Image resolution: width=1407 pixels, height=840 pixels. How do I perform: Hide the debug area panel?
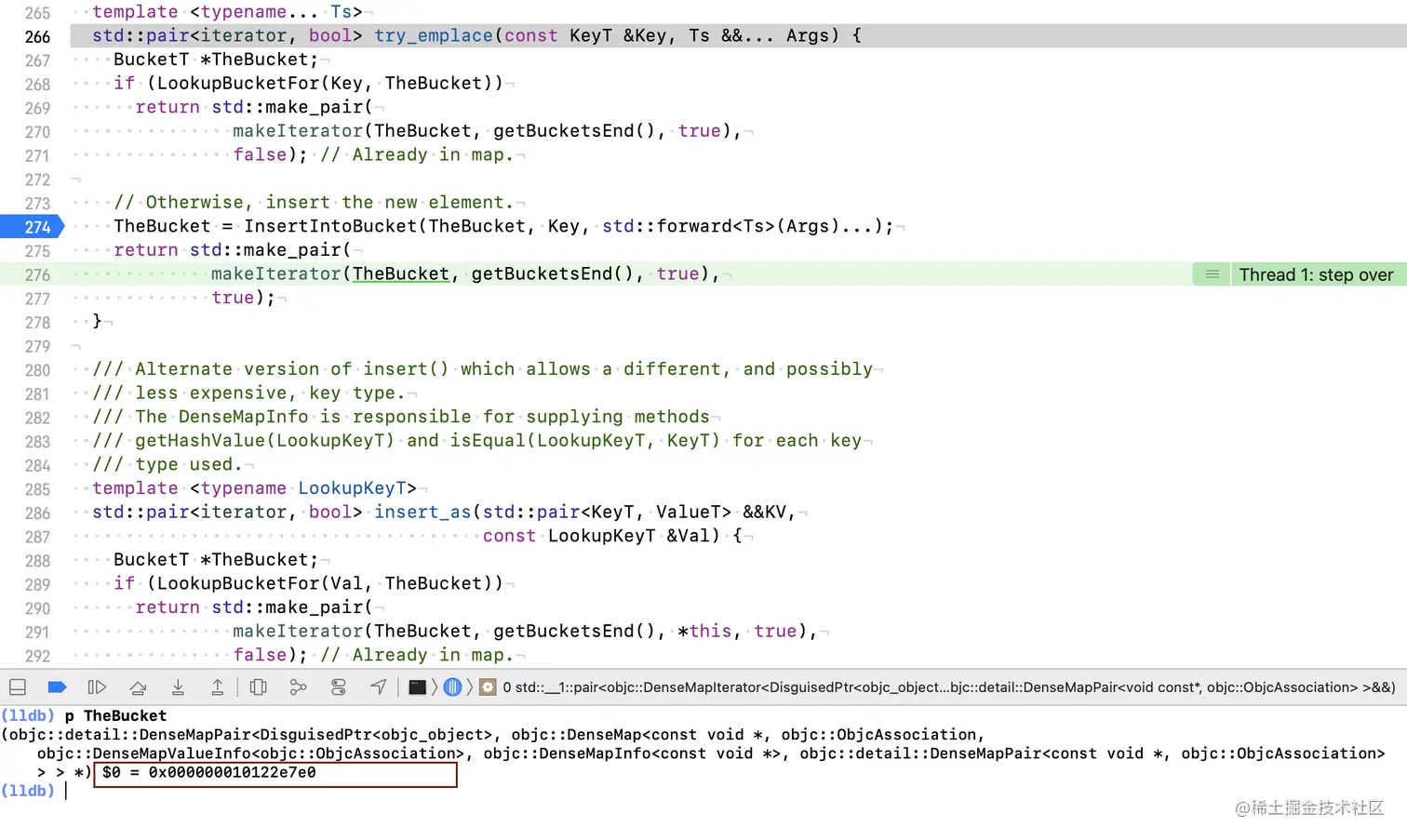(18, 687)
